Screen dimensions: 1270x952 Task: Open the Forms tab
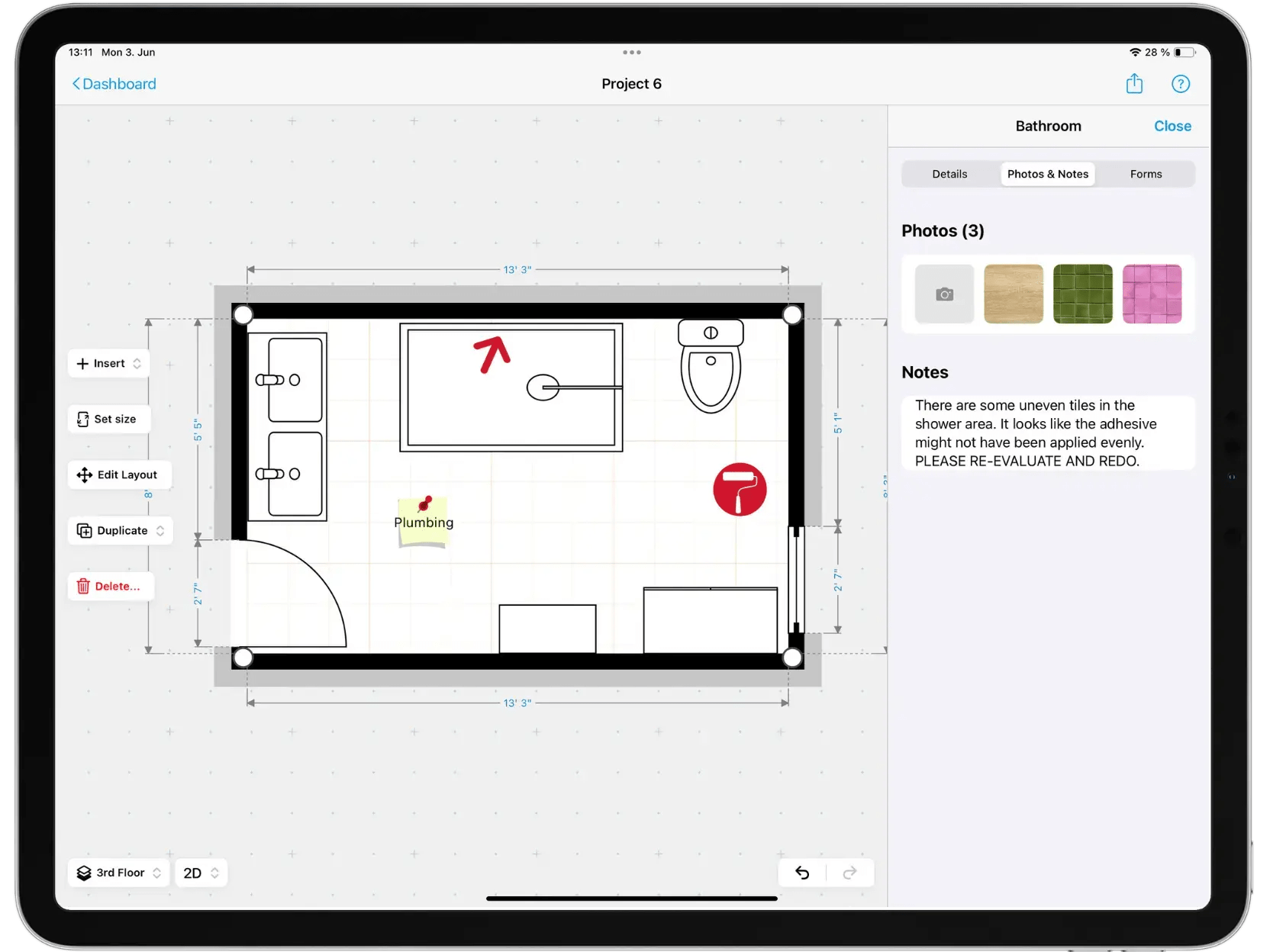click(1145, 174)
